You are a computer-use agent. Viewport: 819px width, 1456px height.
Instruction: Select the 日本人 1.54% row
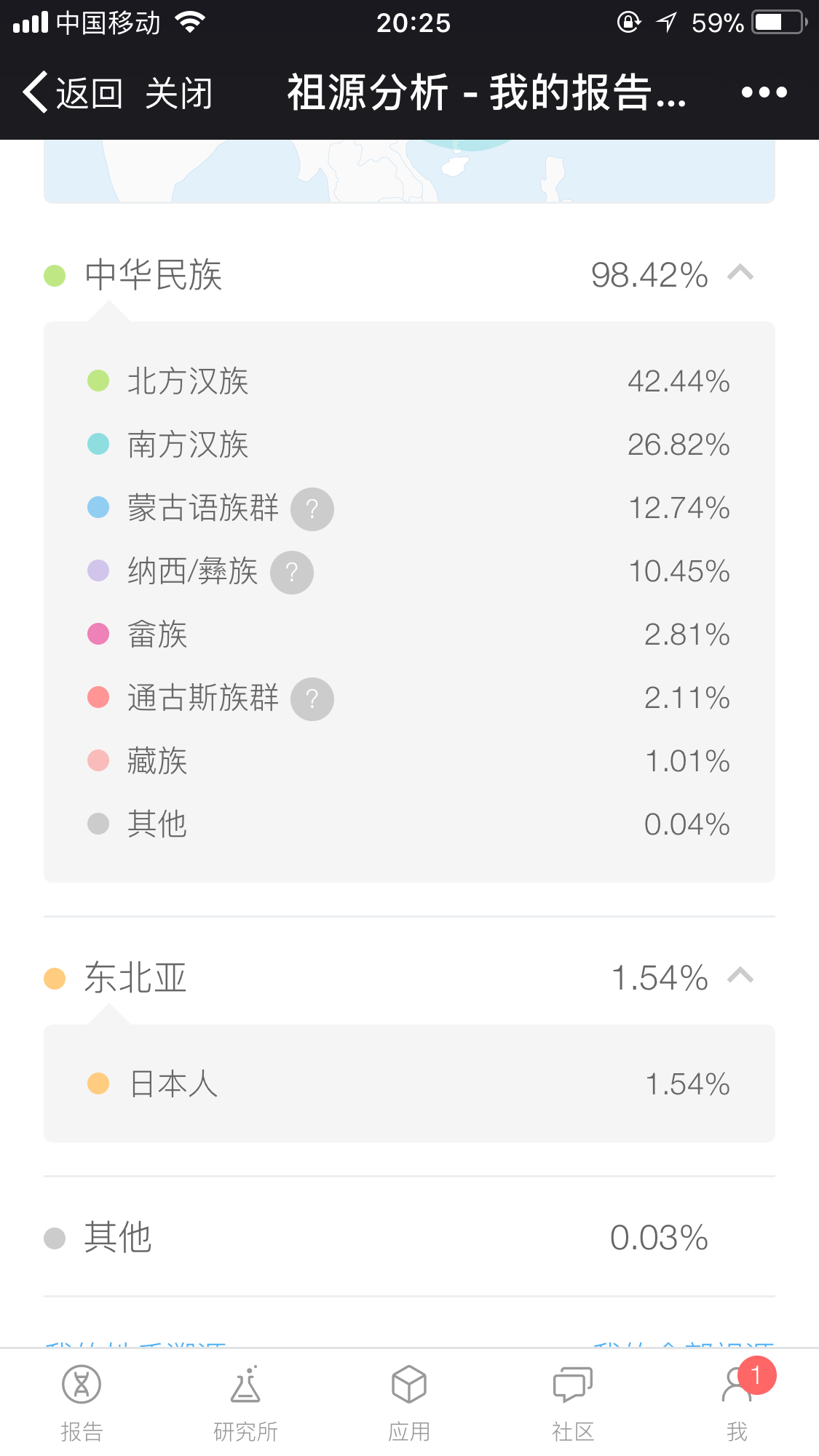[x=409, y=1083]
